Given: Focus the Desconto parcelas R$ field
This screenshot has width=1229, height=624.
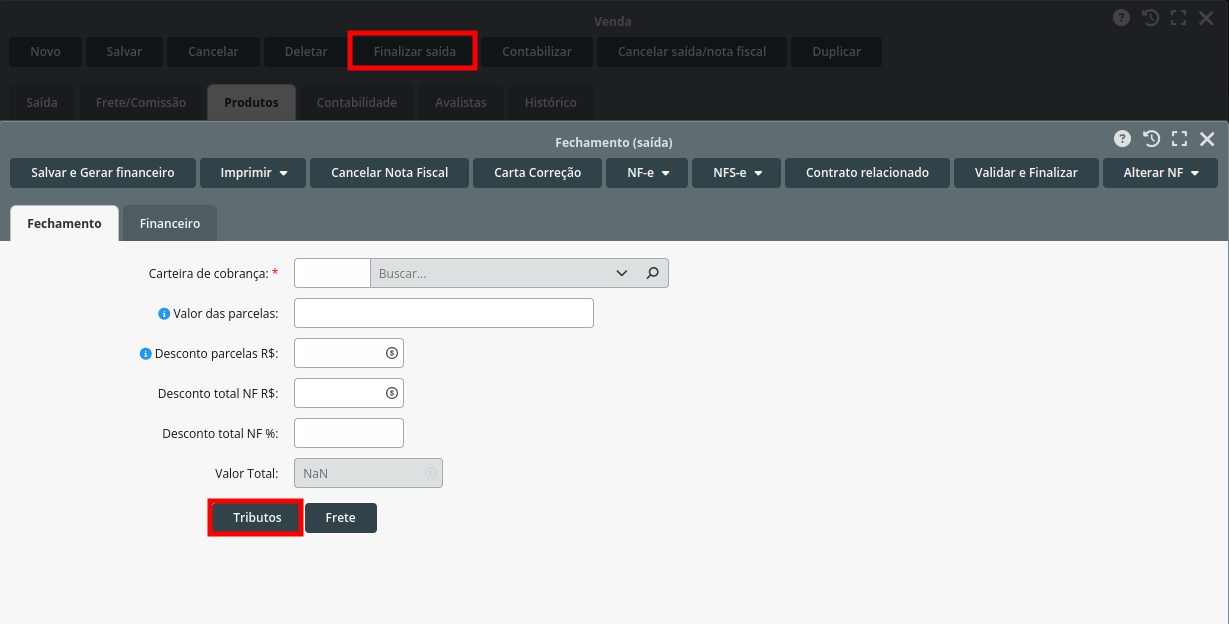Looking at the screenshot, I should (x=349, y=353).
